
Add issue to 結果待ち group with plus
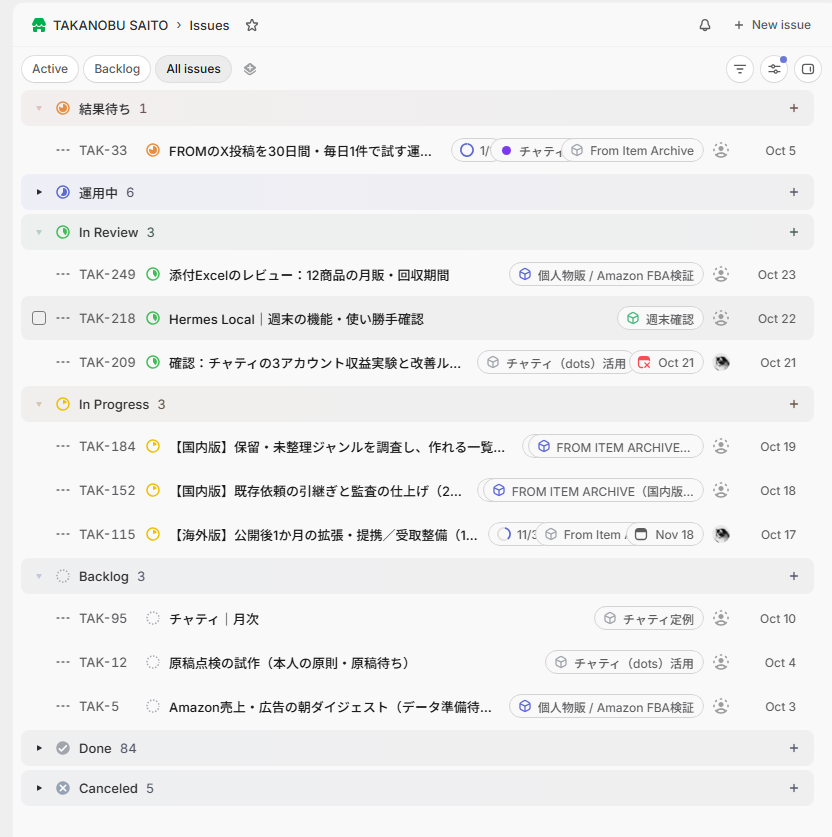tap(794, 108)
